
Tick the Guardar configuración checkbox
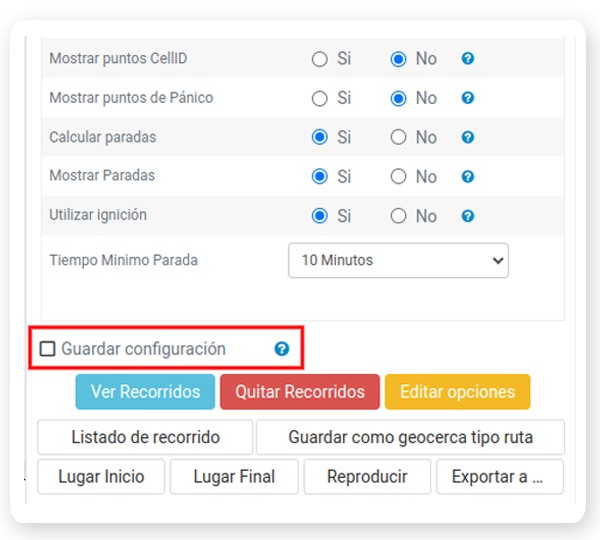click(47, 349)
